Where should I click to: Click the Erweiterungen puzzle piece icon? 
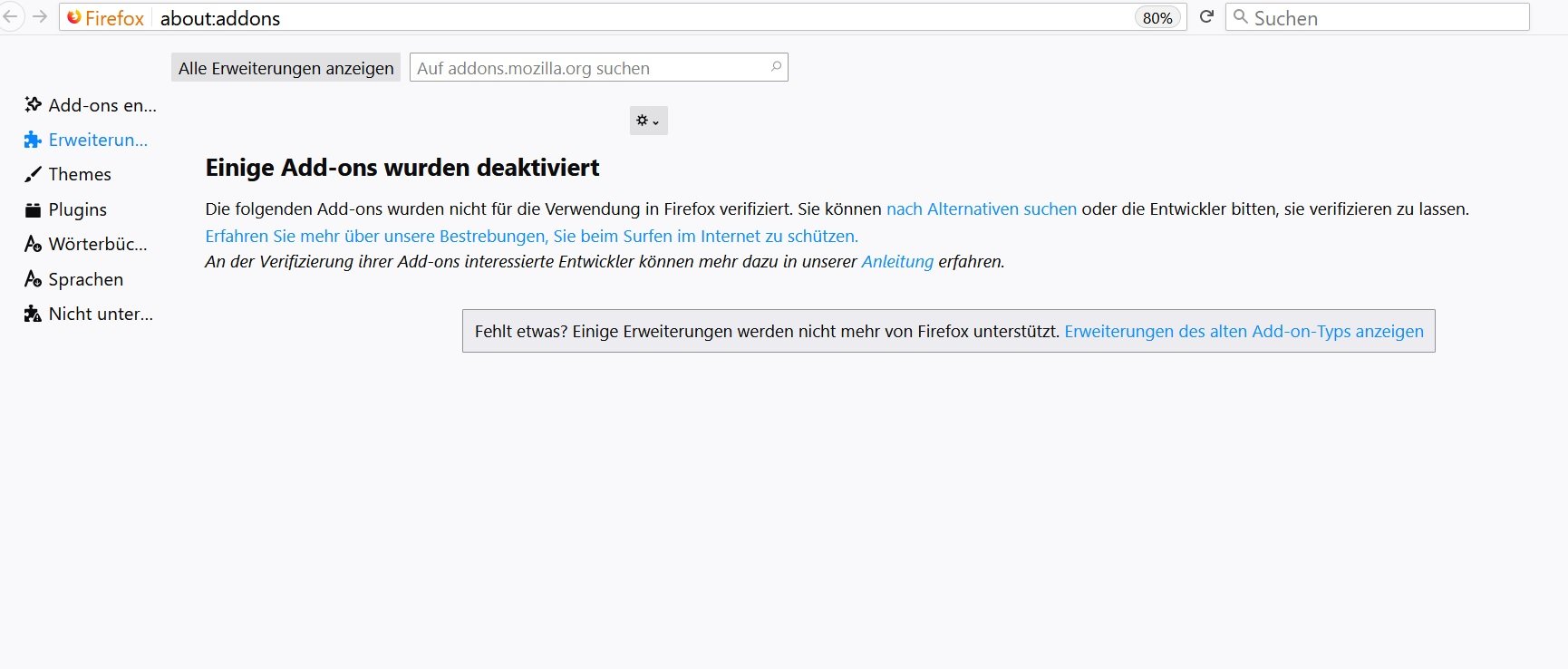tap(33, 140)
